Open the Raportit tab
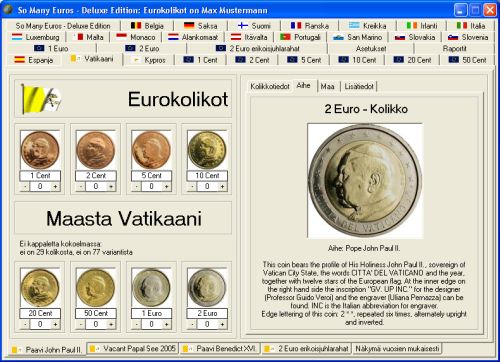Screen dimensions: 500x362 coord(454,49)
